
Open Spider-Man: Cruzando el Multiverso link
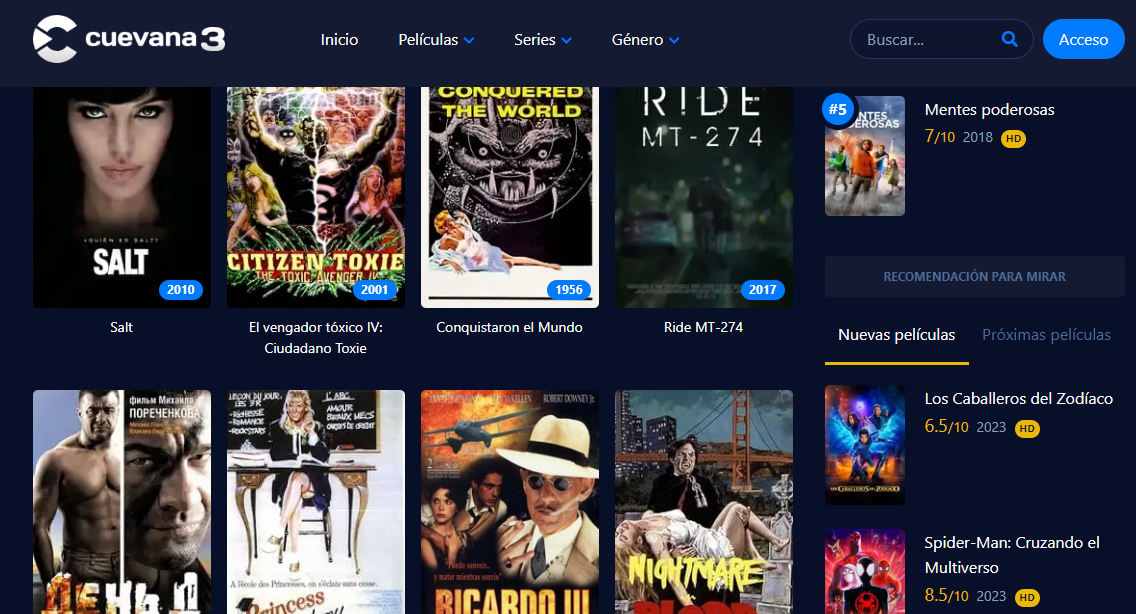click(1011, 555)
